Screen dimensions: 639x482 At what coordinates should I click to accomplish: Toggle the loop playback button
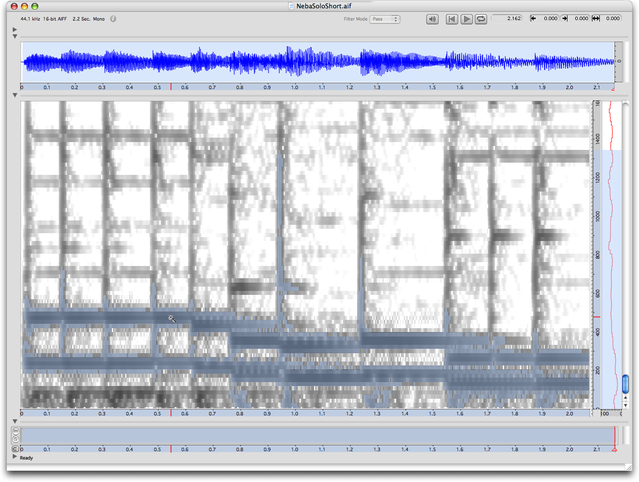[481, 19]
